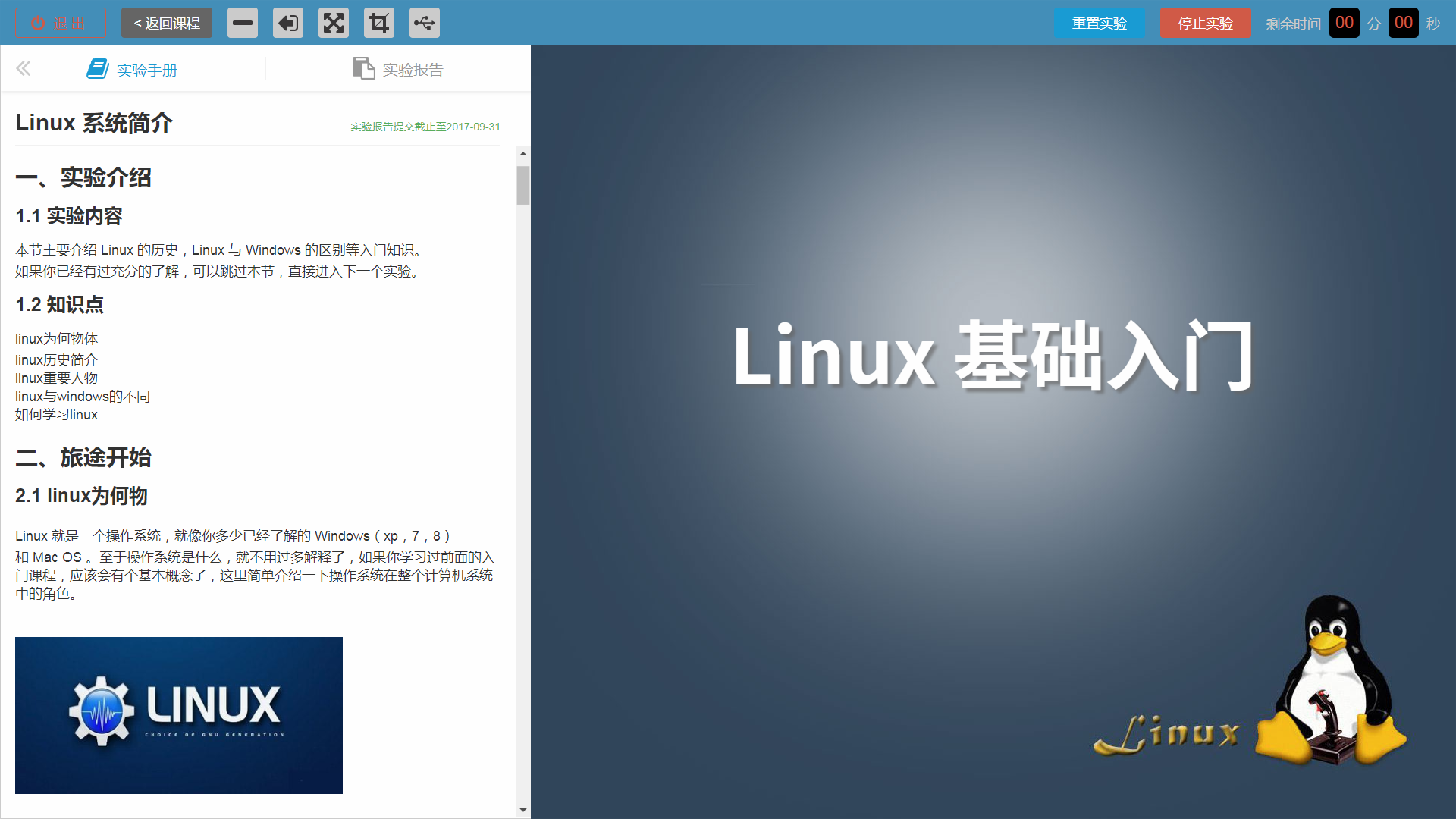Click the line 如何学习linux
Image resolution: width=1456 pixels, height=819 pixels.
[x=56, y=415]
